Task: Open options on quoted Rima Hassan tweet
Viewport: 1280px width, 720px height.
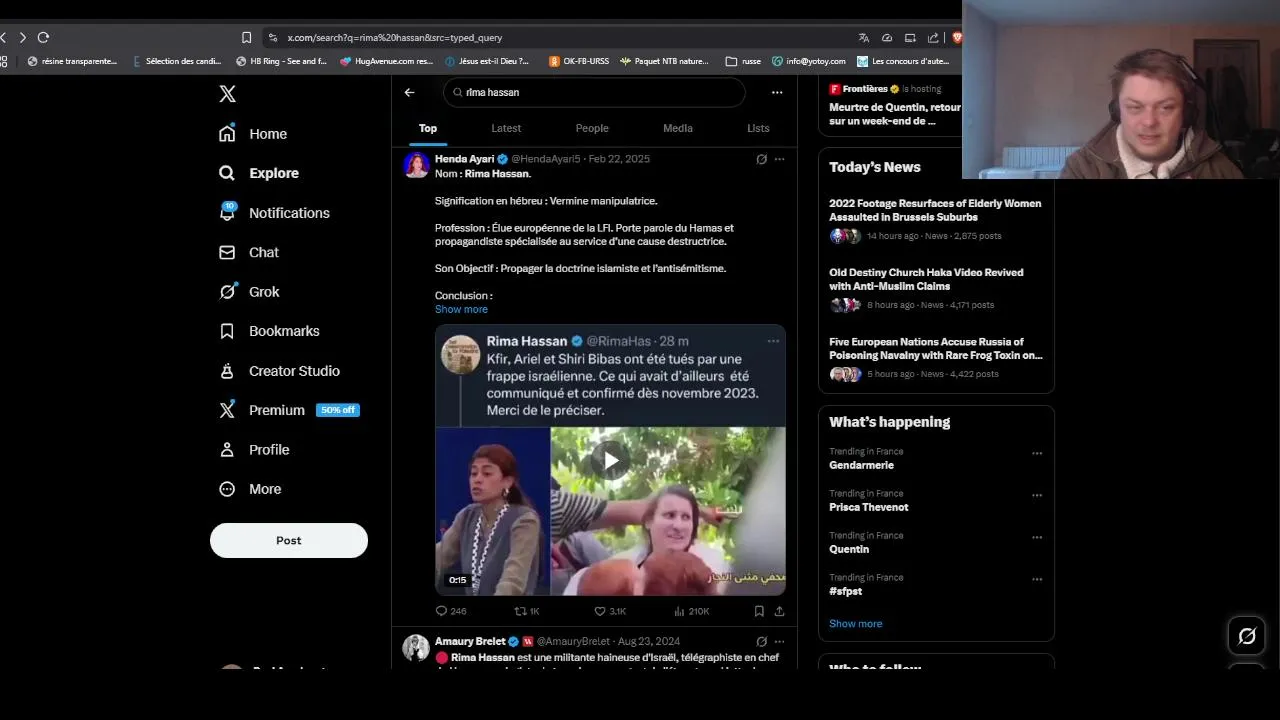Action: (x=773, y=341)
